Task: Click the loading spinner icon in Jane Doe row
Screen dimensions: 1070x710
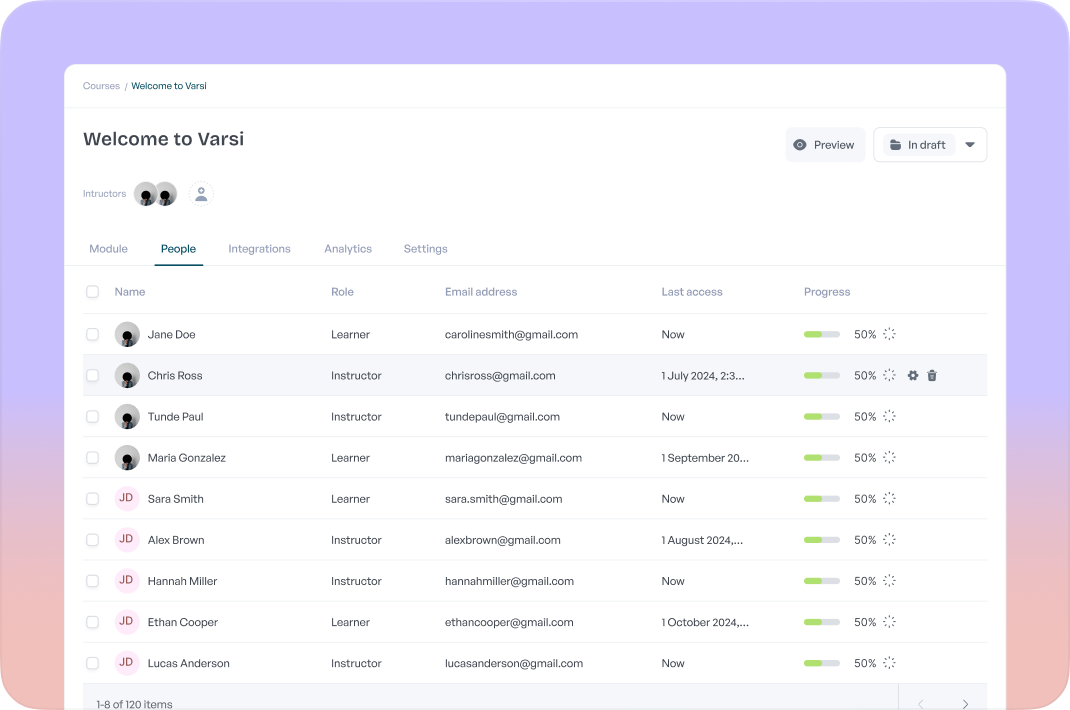Action: click(889, 335)
